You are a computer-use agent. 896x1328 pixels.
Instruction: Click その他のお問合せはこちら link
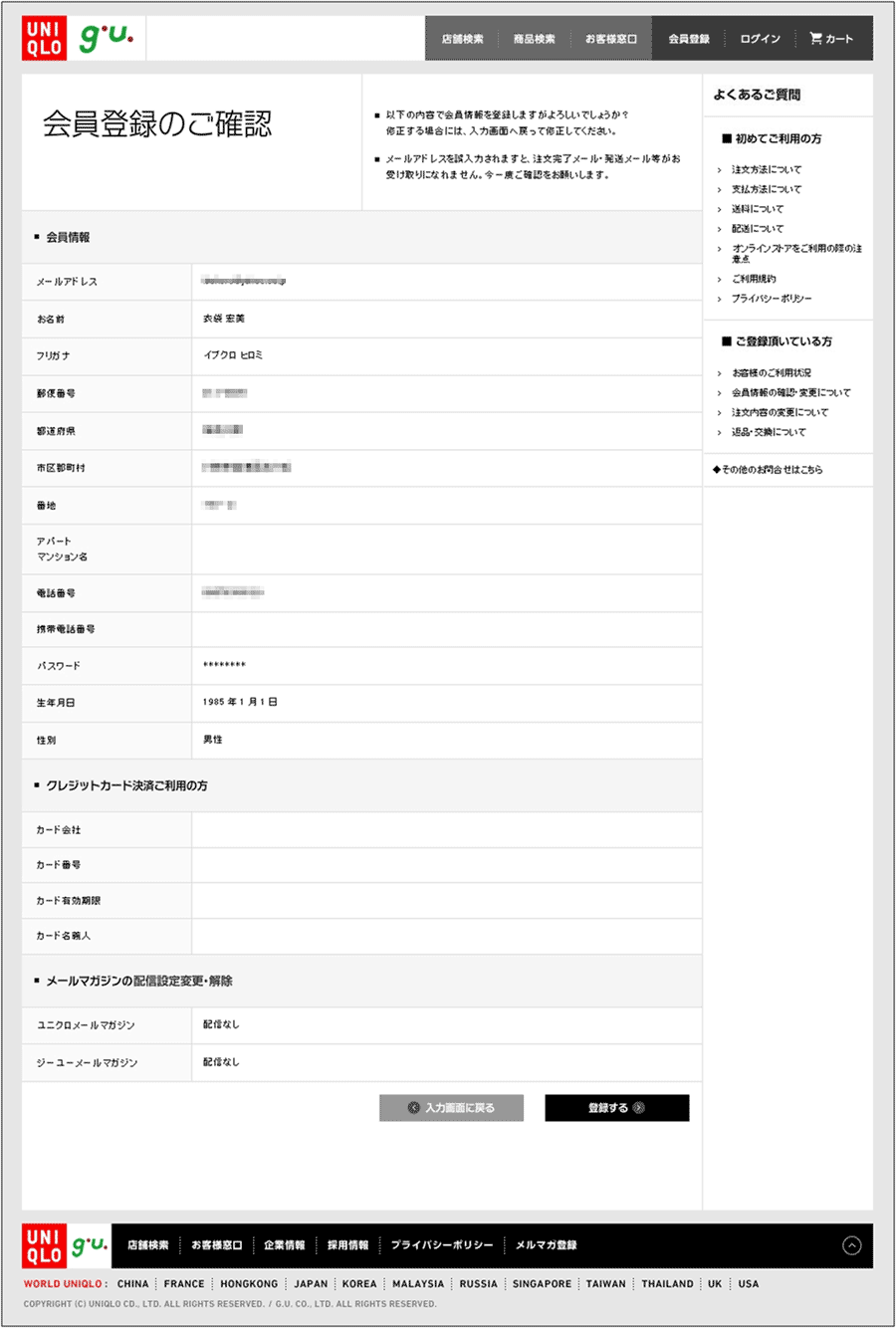coord(768,470)
